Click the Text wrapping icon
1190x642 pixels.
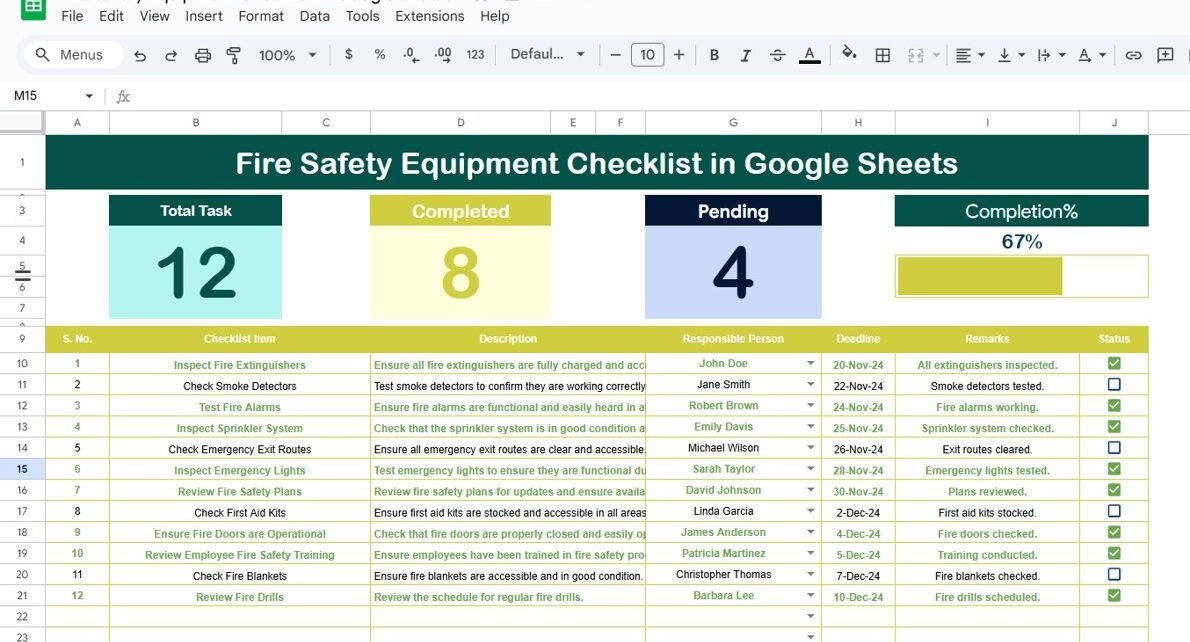1044,55
